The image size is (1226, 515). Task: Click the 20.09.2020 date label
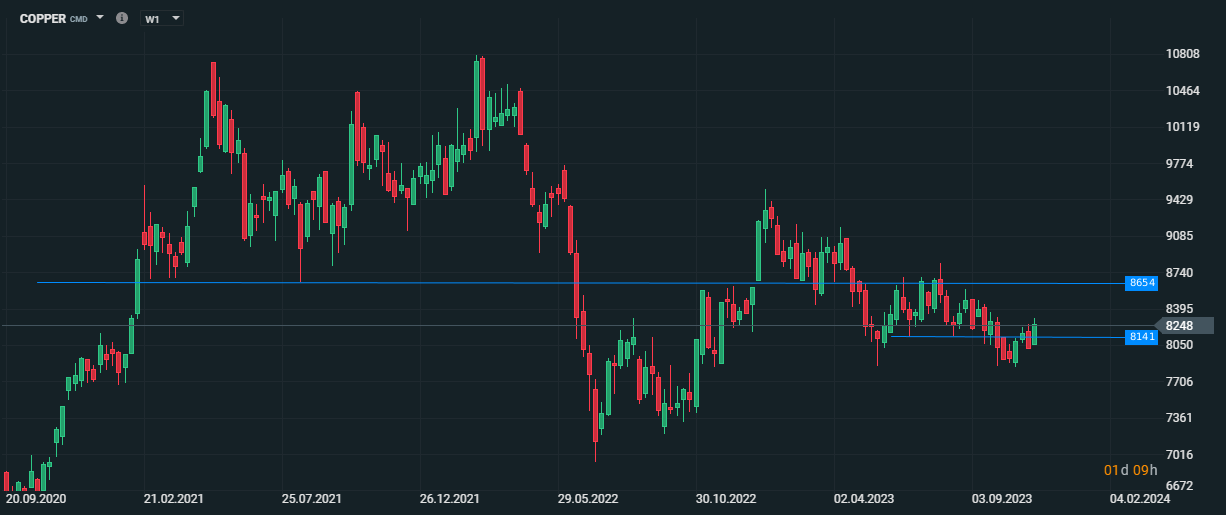click(37, 498)
